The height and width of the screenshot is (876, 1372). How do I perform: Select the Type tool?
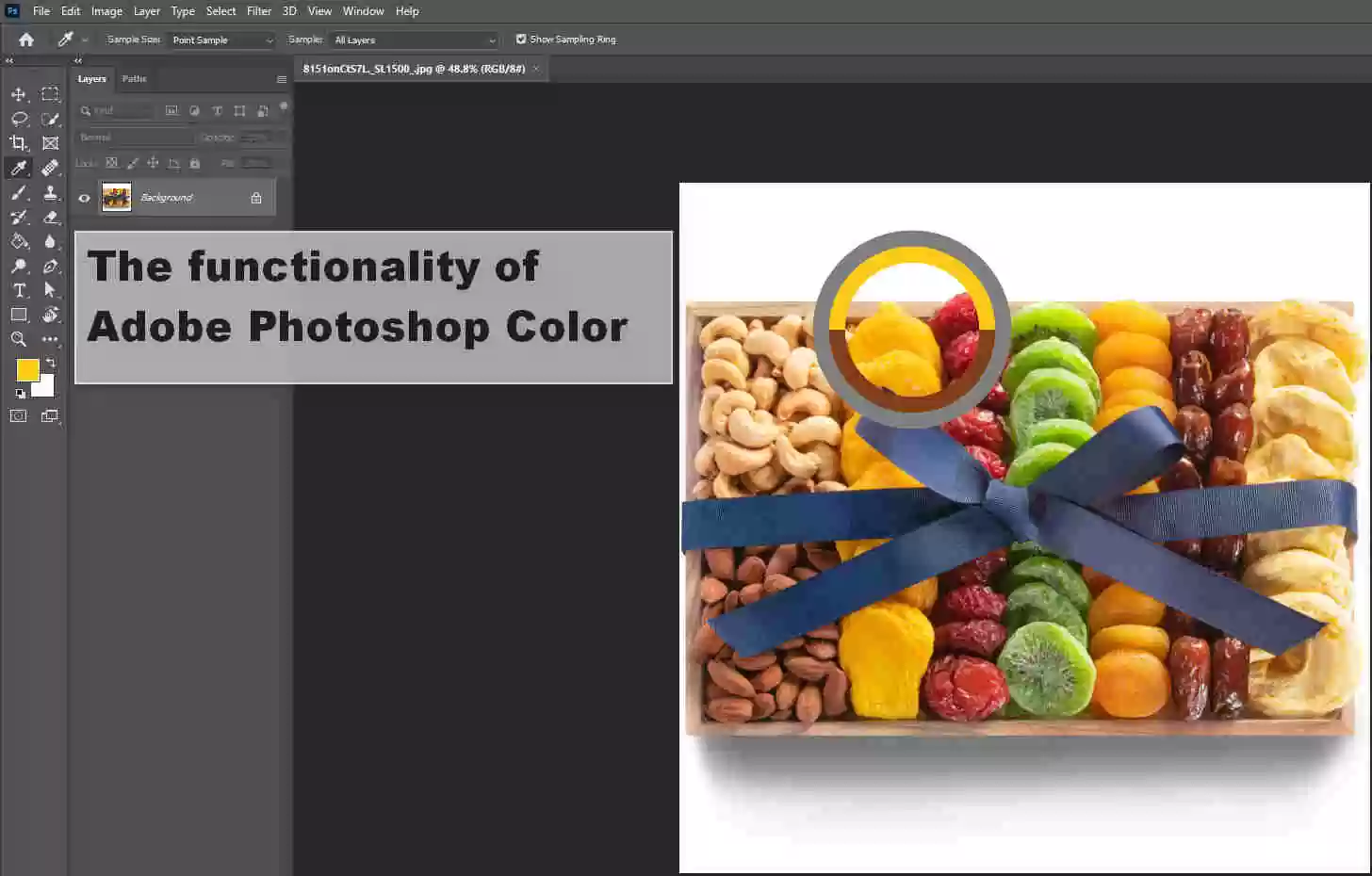18,290
